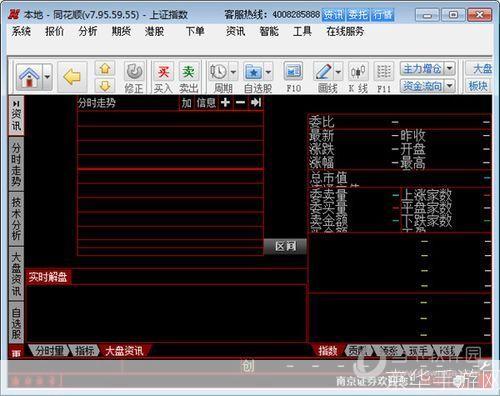Click jump-to-end arrow icon on chart
500x396 pixels.
coord(256,102)
